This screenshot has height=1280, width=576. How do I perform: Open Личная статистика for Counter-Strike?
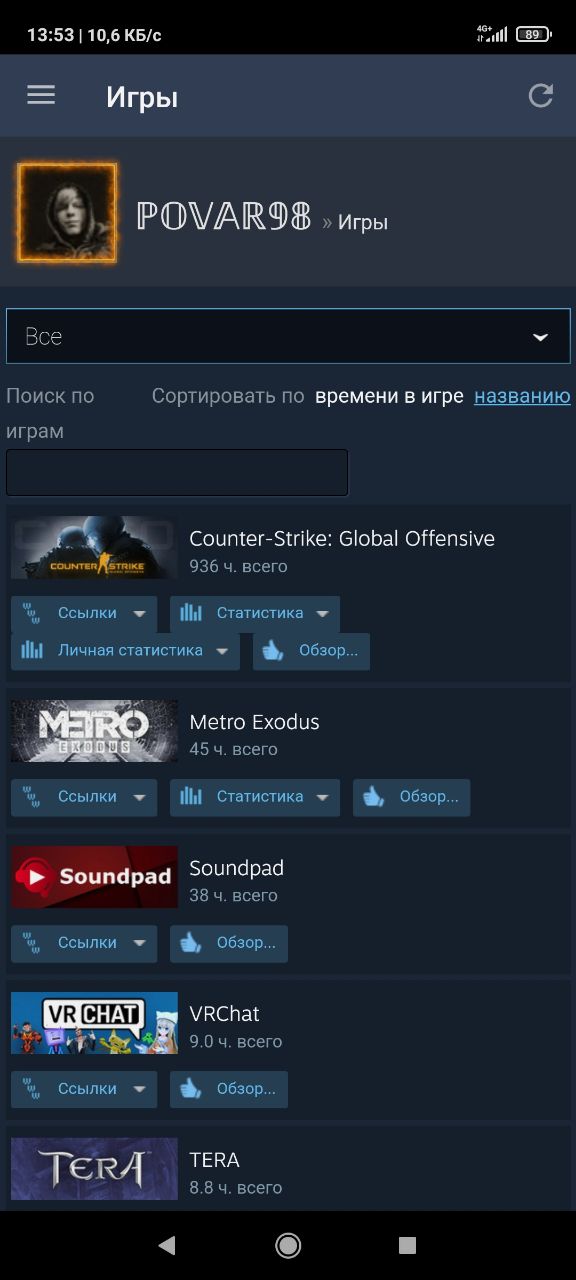pos(125,651)
